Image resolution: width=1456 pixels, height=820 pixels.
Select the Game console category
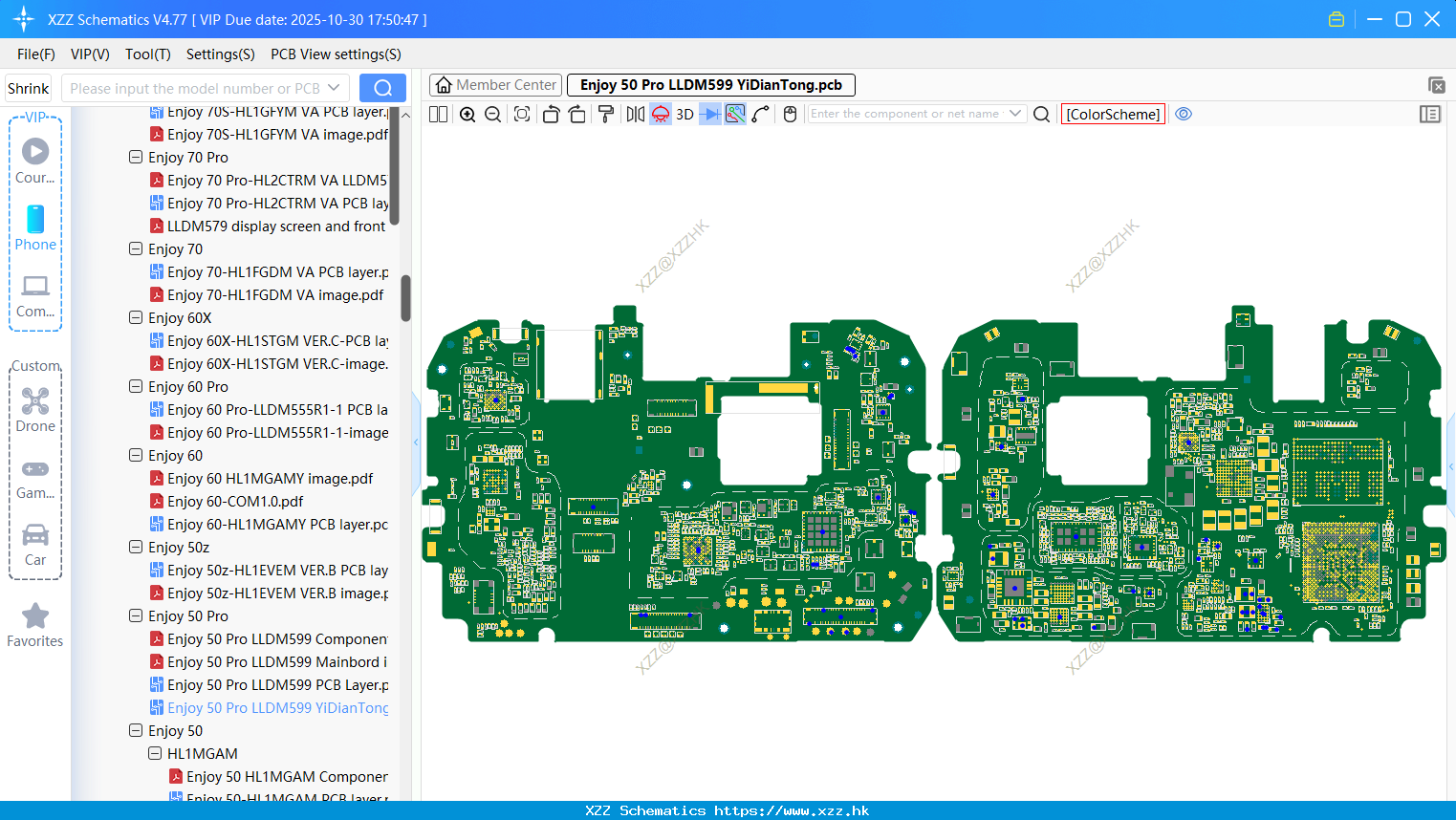(x=35, y=479)
